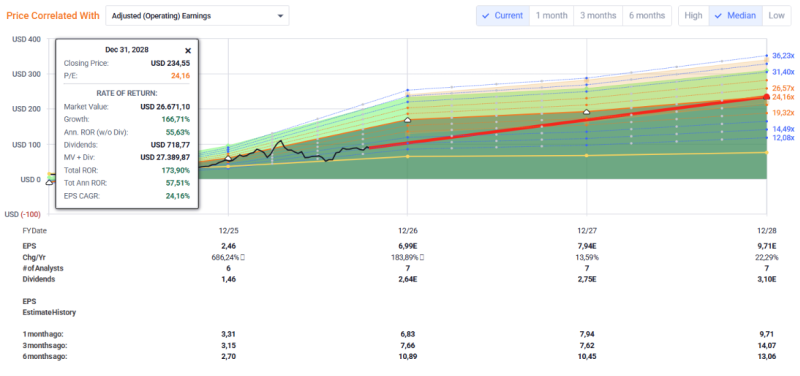Switch to 6 months estimates

[647, 15]
